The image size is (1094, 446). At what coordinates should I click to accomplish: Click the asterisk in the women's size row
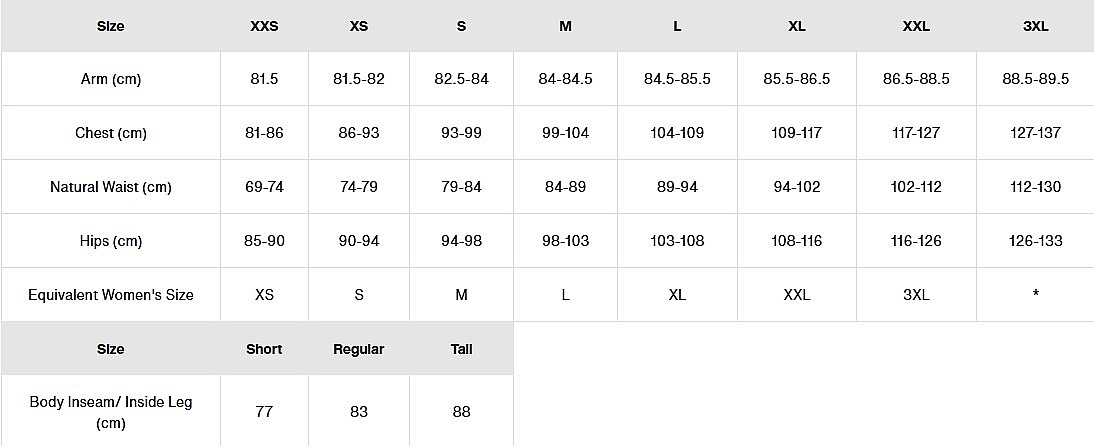tap(1035, 295)
